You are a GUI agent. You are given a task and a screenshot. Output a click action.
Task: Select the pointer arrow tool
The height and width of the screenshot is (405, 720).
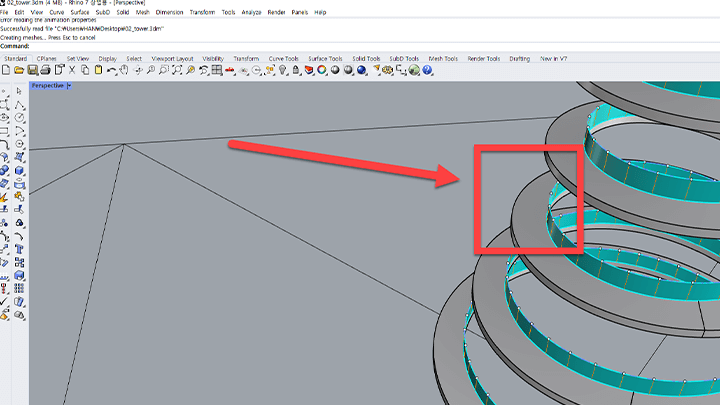click(19, 91)
